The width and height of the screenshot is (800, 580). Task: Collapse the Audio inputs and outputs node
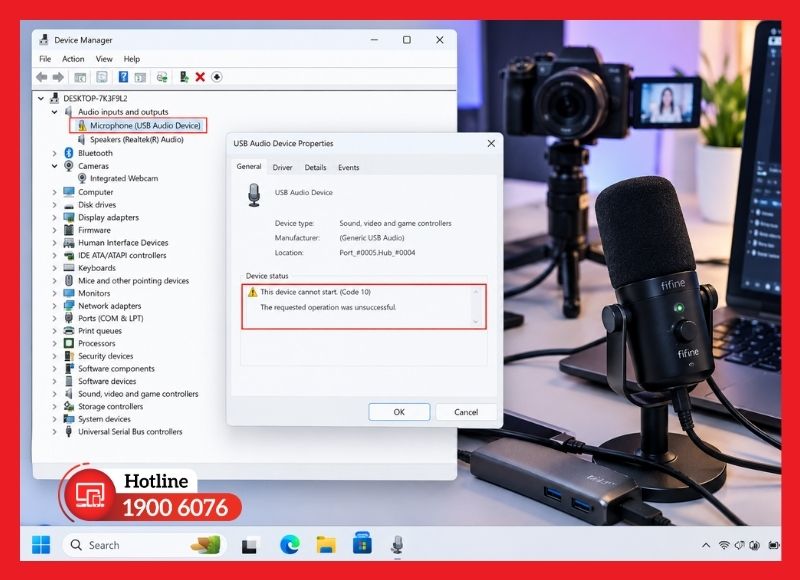coord(55,112)
